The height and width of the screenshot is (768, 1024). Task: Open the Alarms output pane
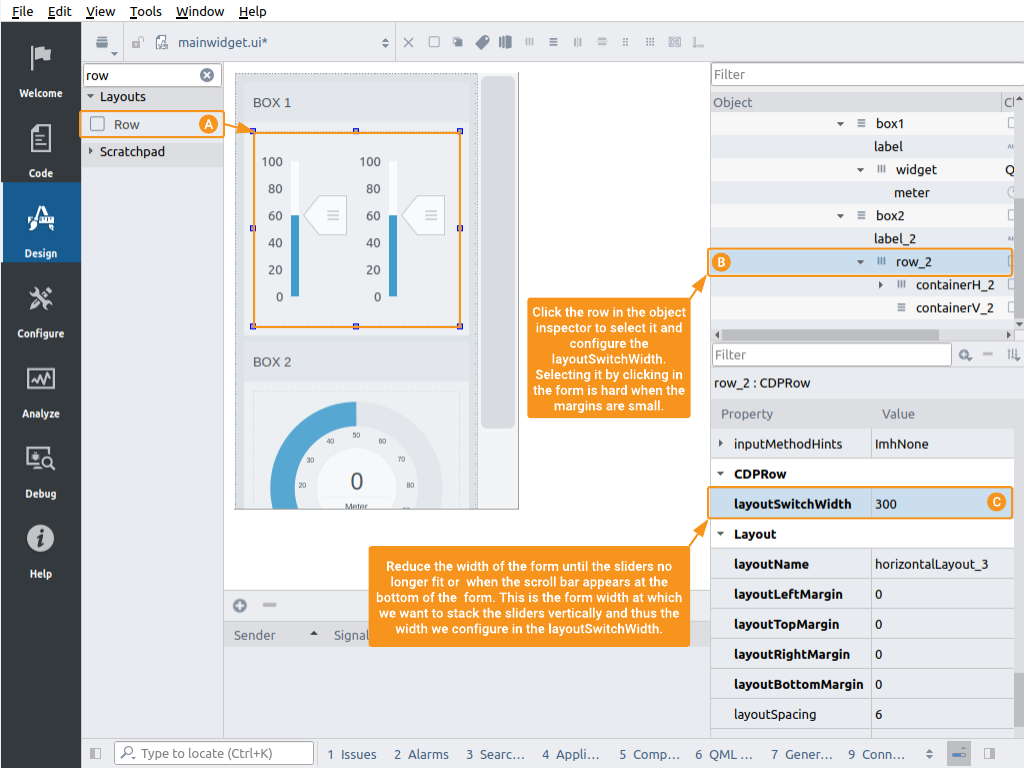tap(421, 754)
